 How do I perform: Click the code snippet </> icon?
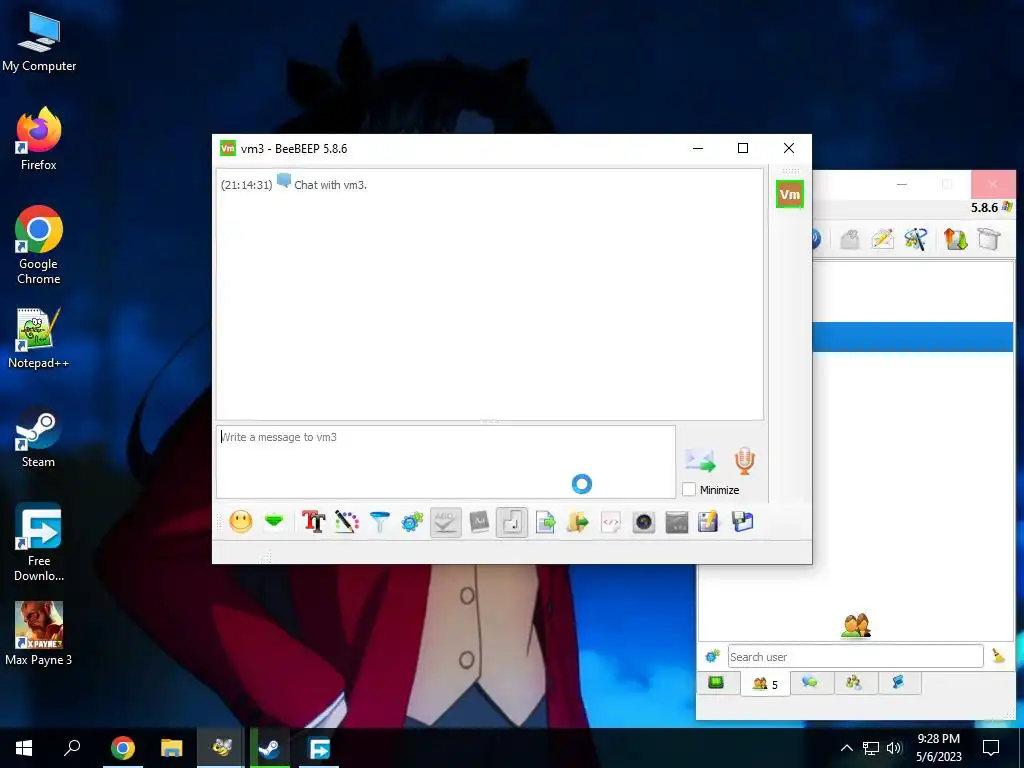point(611,522)
